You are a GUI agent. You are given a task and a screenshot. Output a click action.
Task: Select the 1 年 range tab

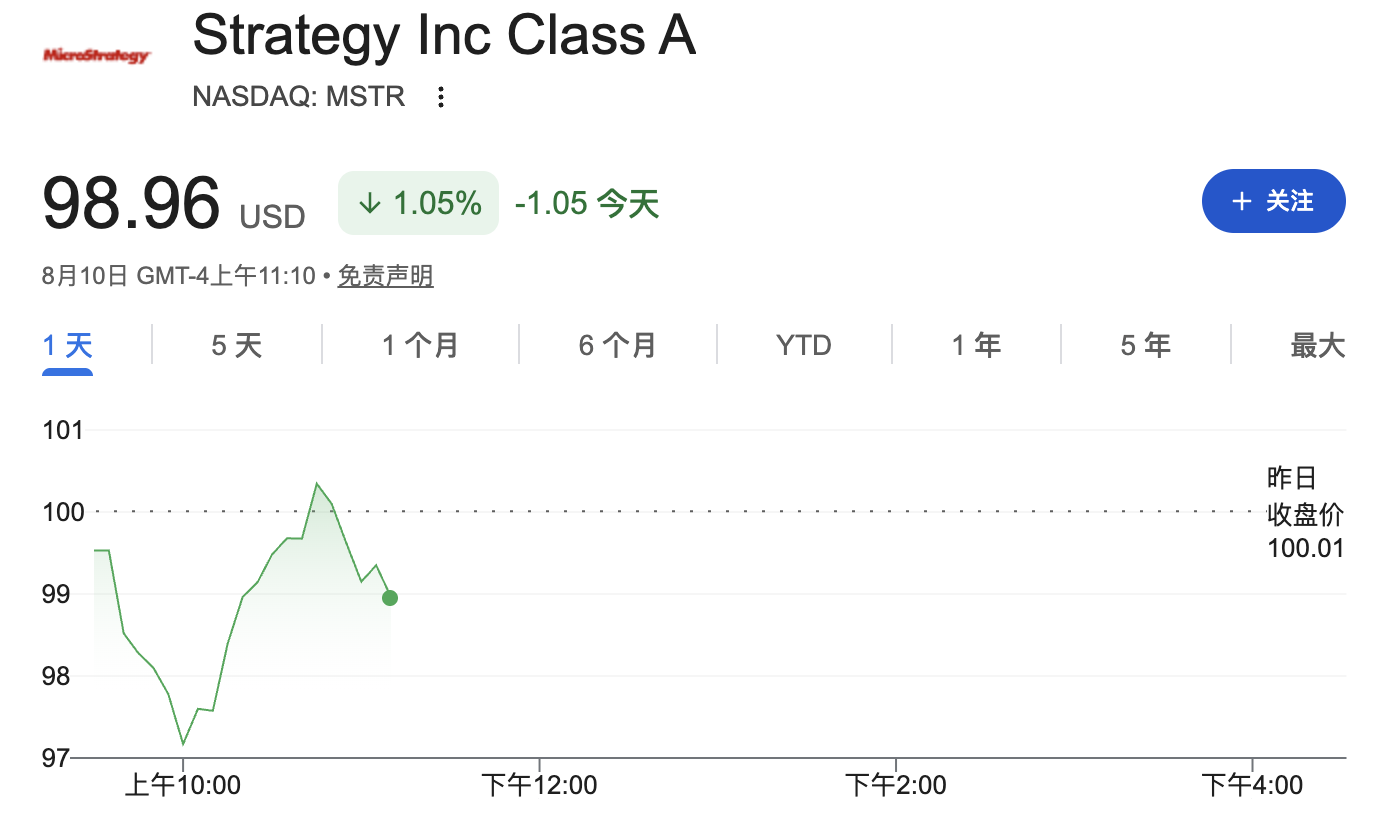(976, 346)
